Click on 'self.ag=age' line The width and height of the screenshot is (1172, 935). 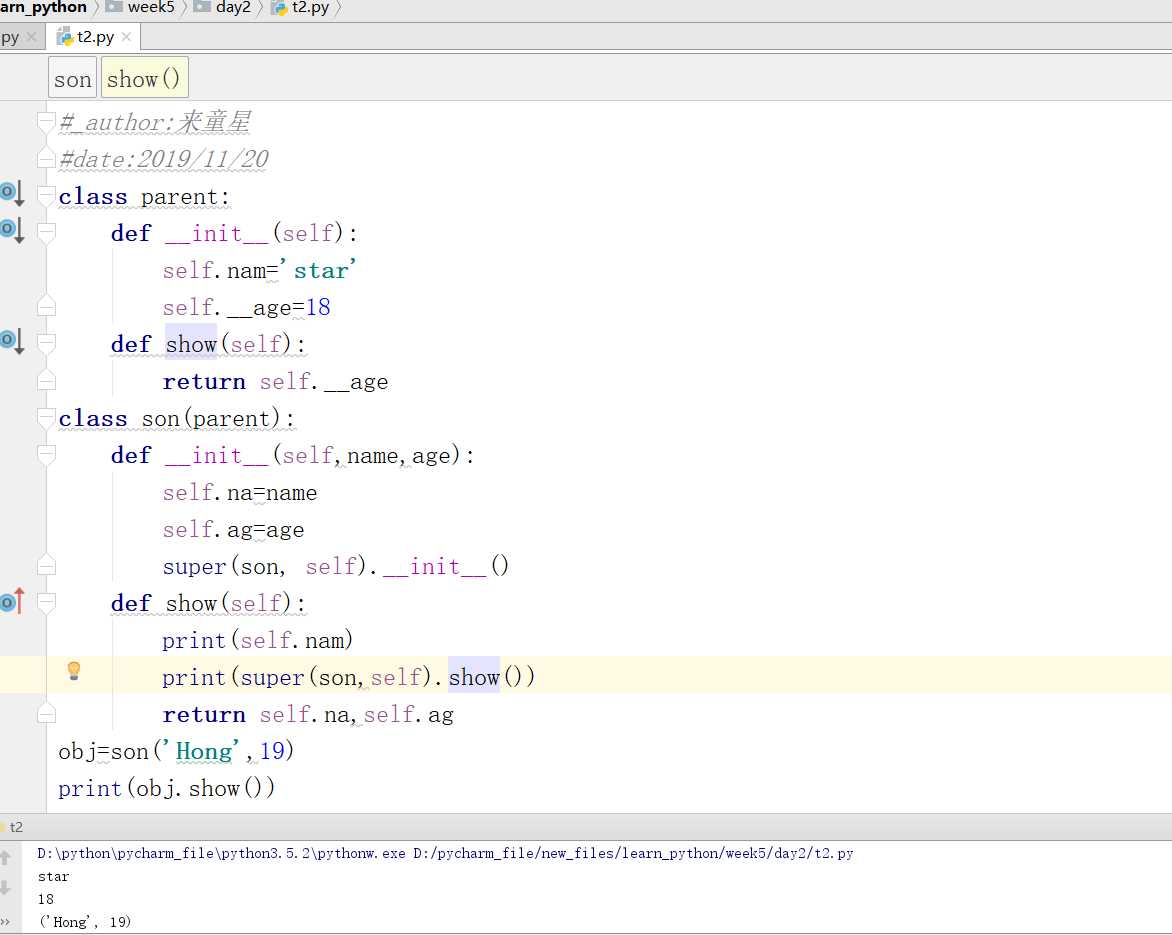233,529
